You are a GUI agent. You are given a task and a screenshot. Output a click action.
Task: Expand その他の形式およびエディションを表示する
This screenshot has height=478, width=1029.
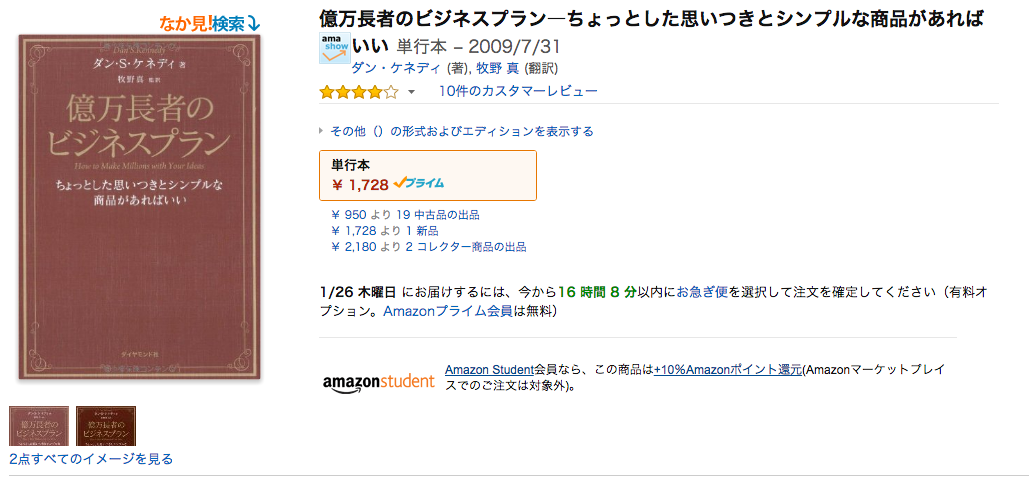pyautogui.click(x=457, y=131)
